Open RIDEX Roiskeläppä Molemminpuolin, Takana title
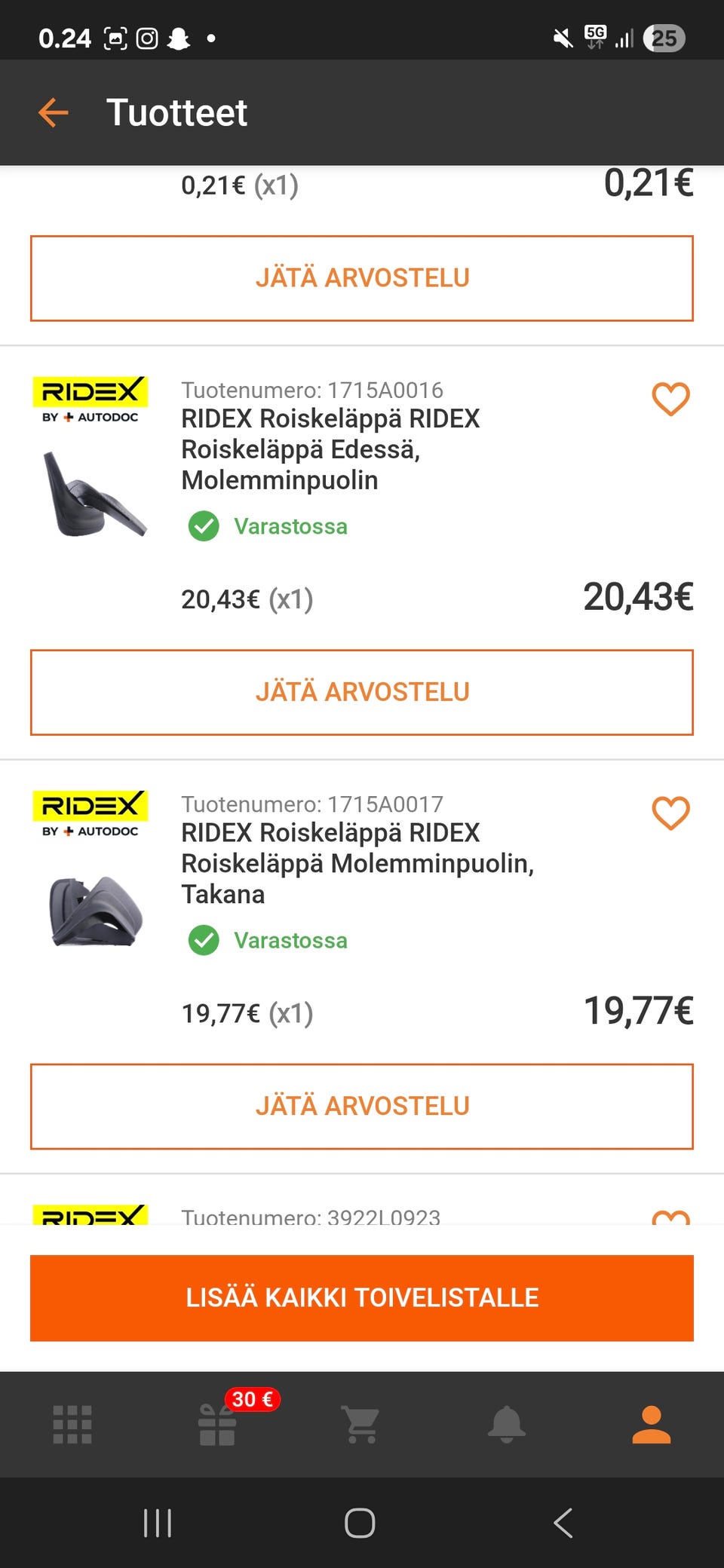The height and width of the screenshot is (1568, 724). 357,863
